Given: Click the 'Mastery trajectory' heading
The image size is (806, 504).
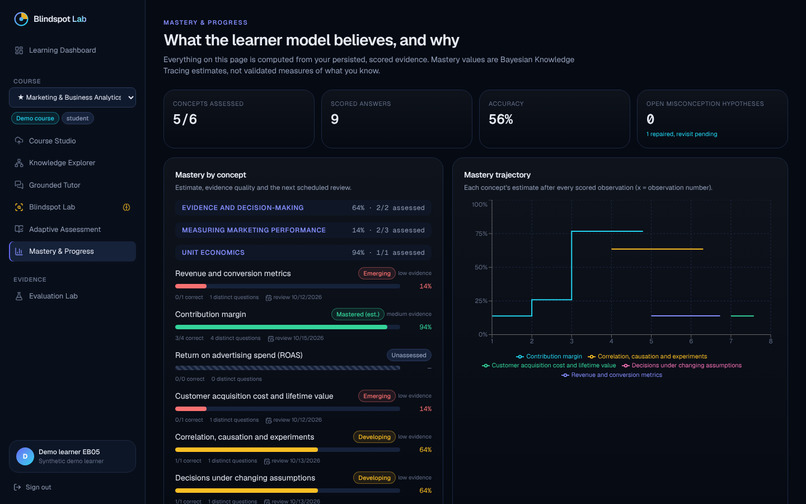Looking at the screenshot, I should 497,175.
